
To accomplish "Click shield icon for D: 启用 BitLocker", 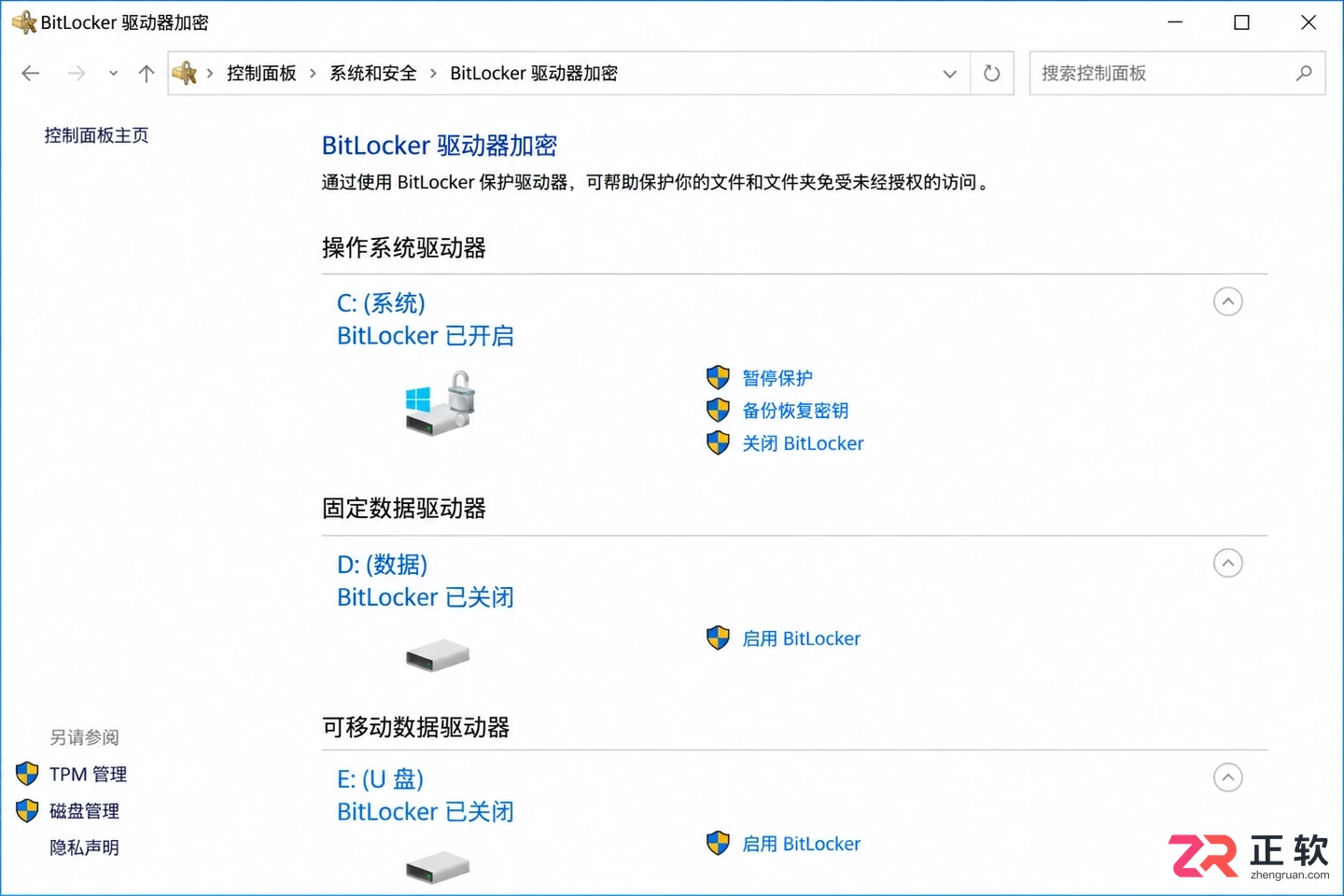I will [718, 637].
